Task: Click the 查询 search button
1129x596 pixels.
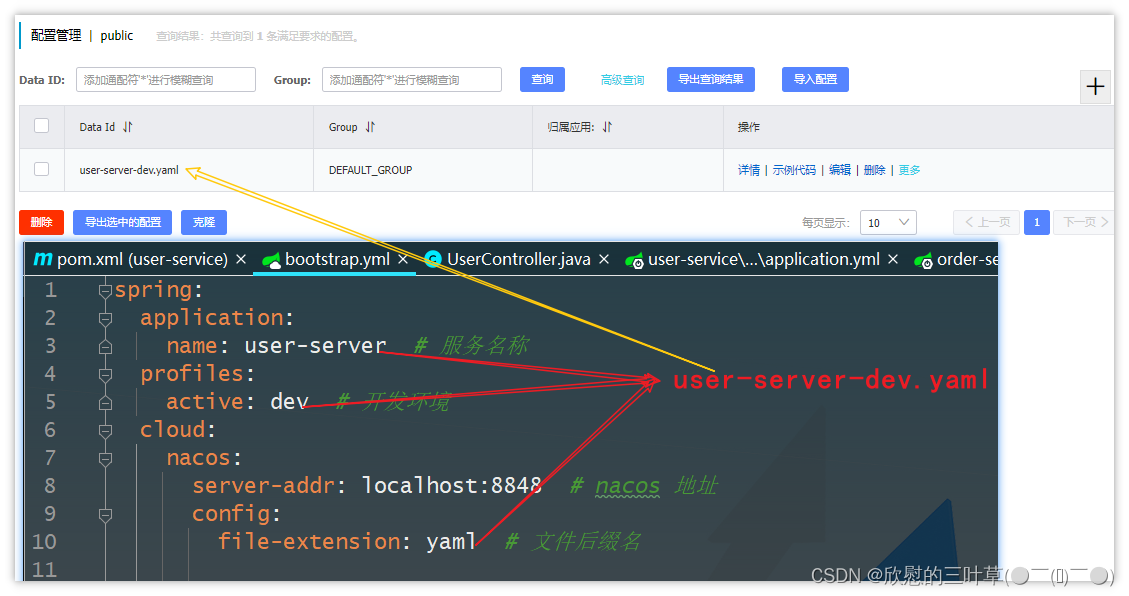Action: tap(542, 79)
